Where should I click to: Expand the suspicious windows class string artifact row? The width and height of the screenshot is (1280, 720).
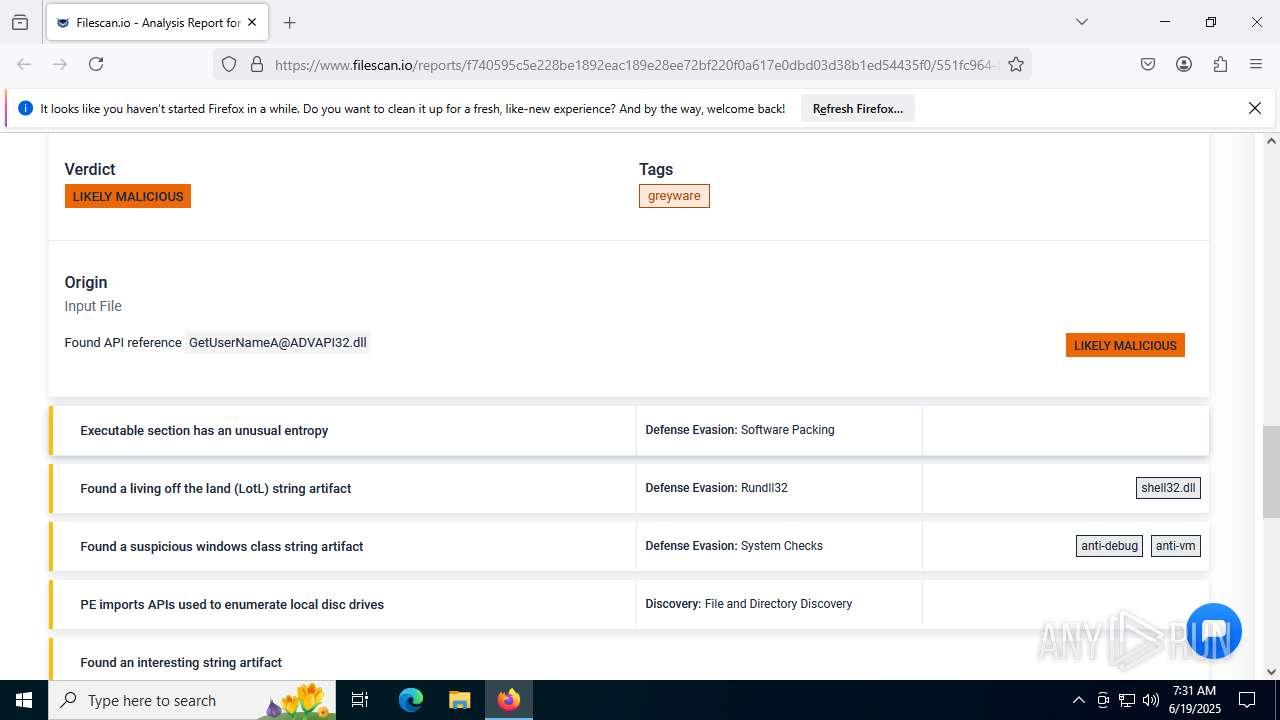click(x=629, y=546)
